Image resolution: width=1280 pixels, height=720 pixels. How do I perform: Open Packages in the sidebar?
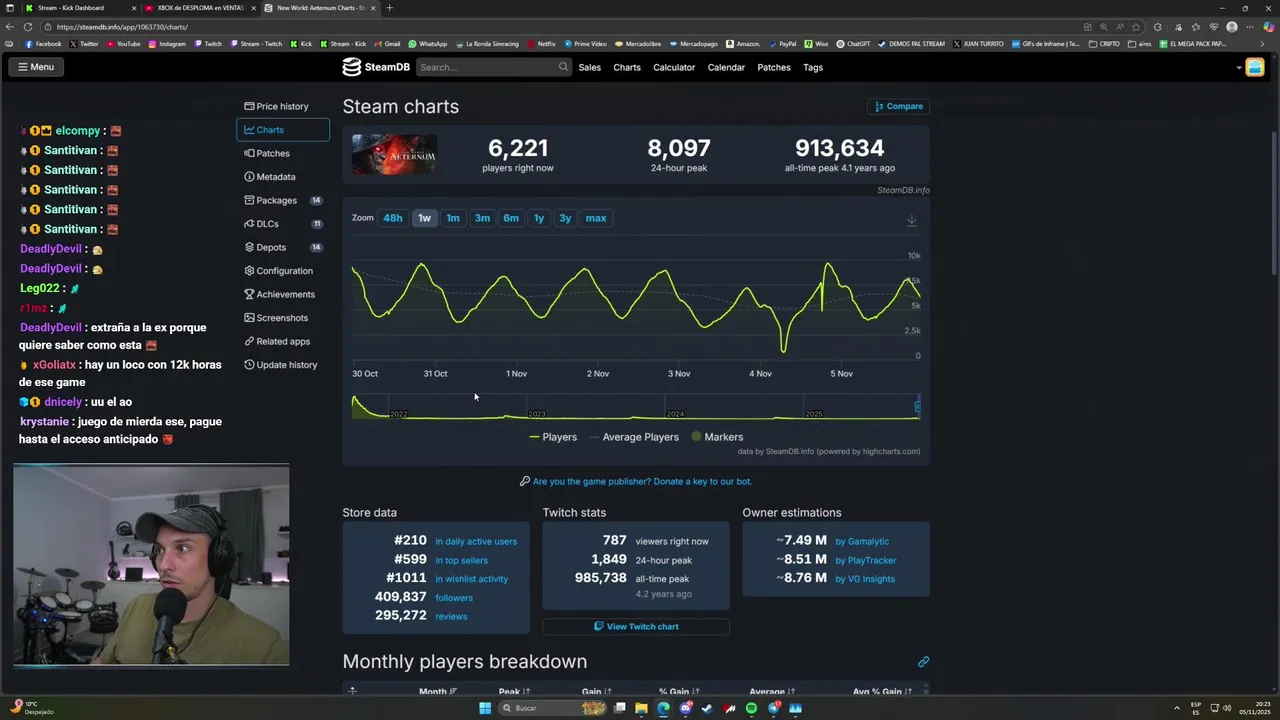[x=283, y=200]
